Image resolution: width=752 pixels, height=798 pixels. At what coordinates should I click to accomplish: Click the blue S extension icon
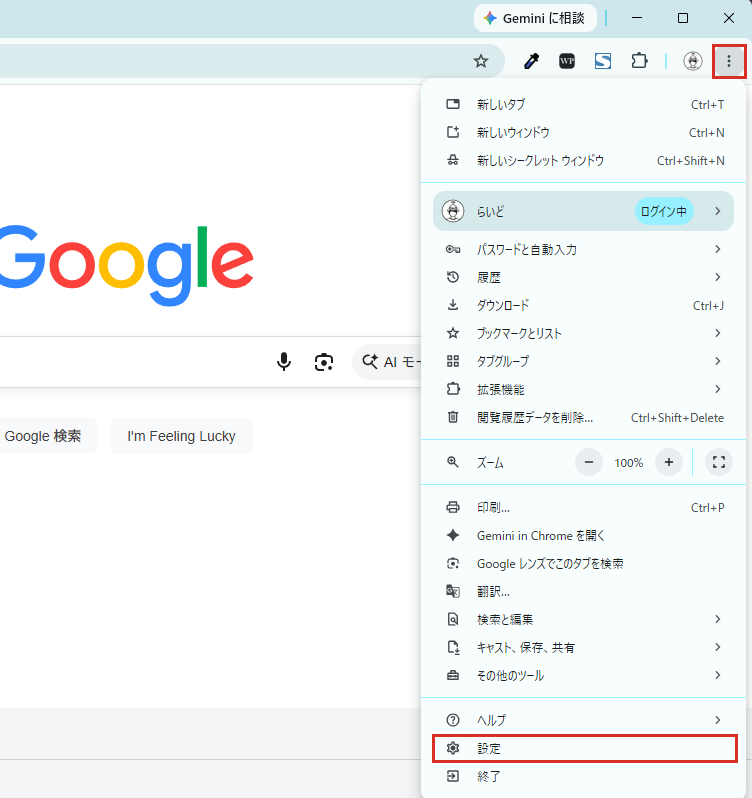[603, 62]
